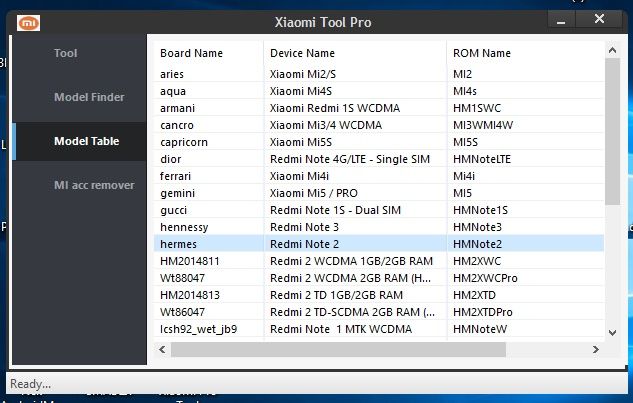Image resolution: width=633 pixels, height=403 pixels.
Task: Select the Xiaomi Mi5 / PRO row
Action: [315, 192]
